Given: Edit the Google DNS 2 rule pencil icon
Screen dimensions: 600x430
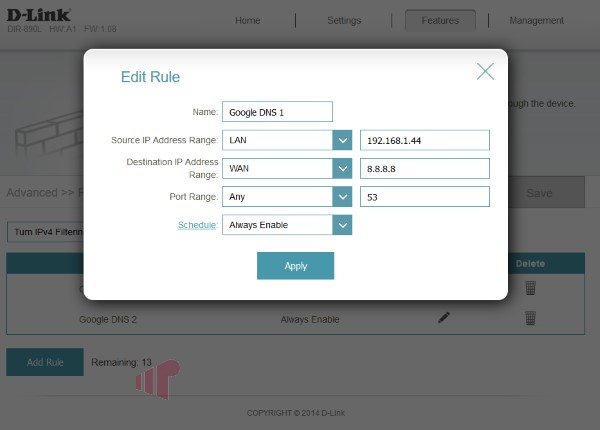Looking at the screenshot, I should (x=444, y=318).
